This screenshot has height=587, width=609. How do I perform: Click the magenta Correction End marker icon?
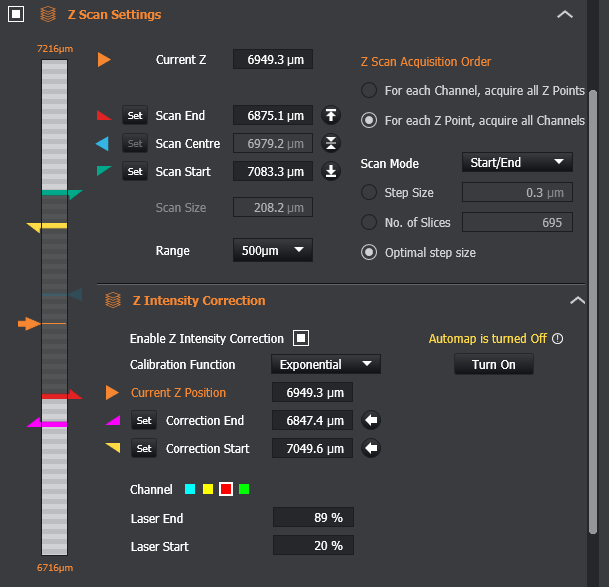click(x=113, y=420)
